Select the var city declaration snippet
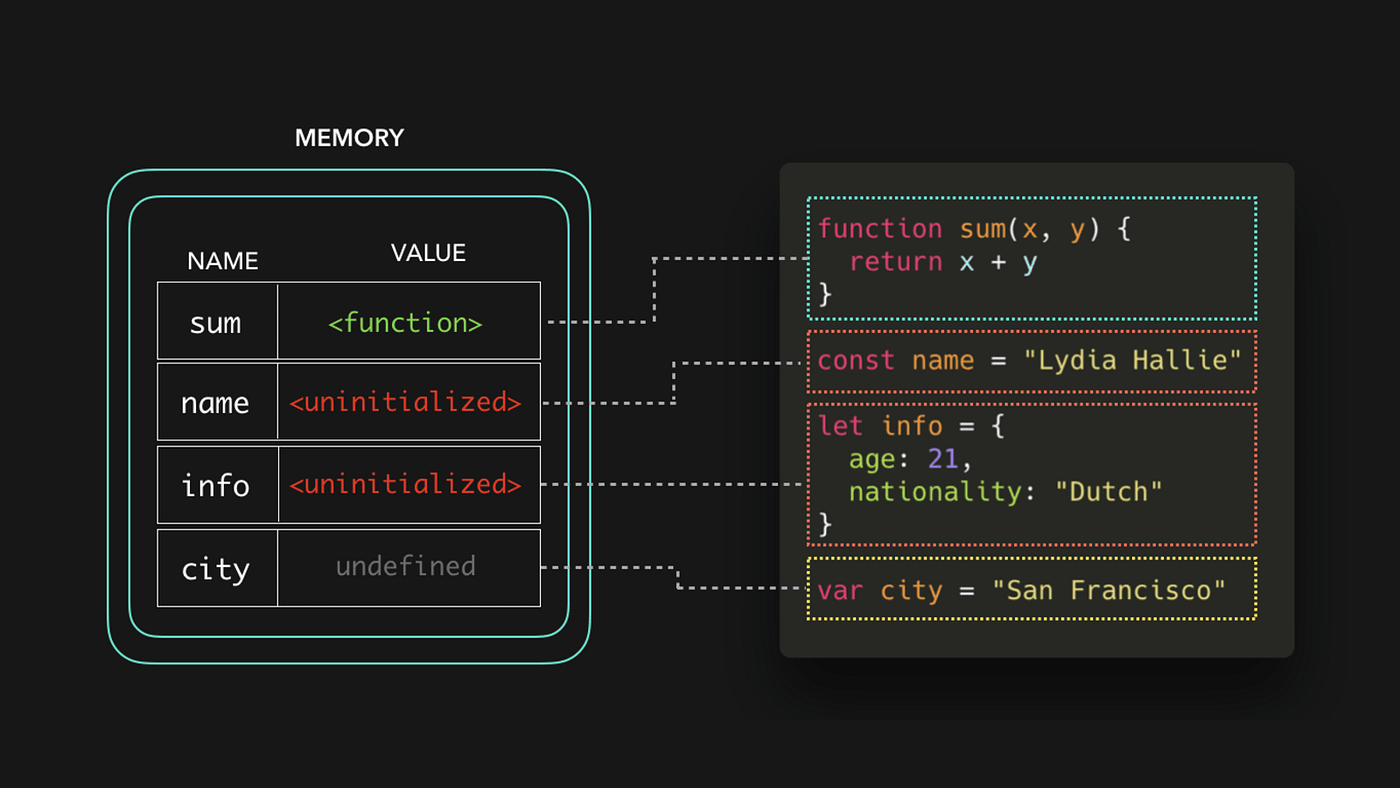The width and height of the screenshot is (1400, 788). pos(1030,590)
